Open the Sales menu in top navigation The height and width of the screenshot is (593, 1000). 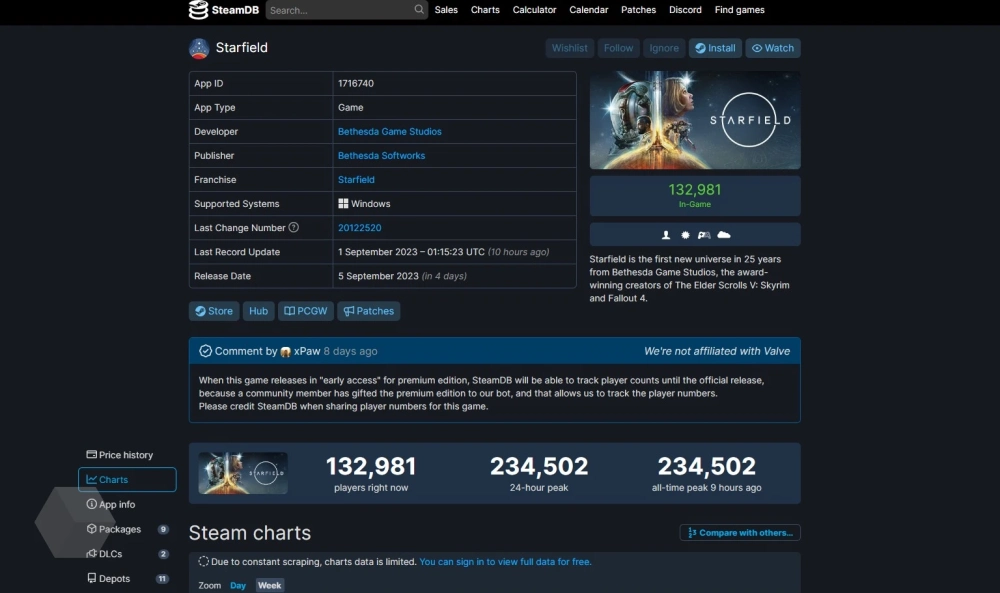tap(446, 10)
